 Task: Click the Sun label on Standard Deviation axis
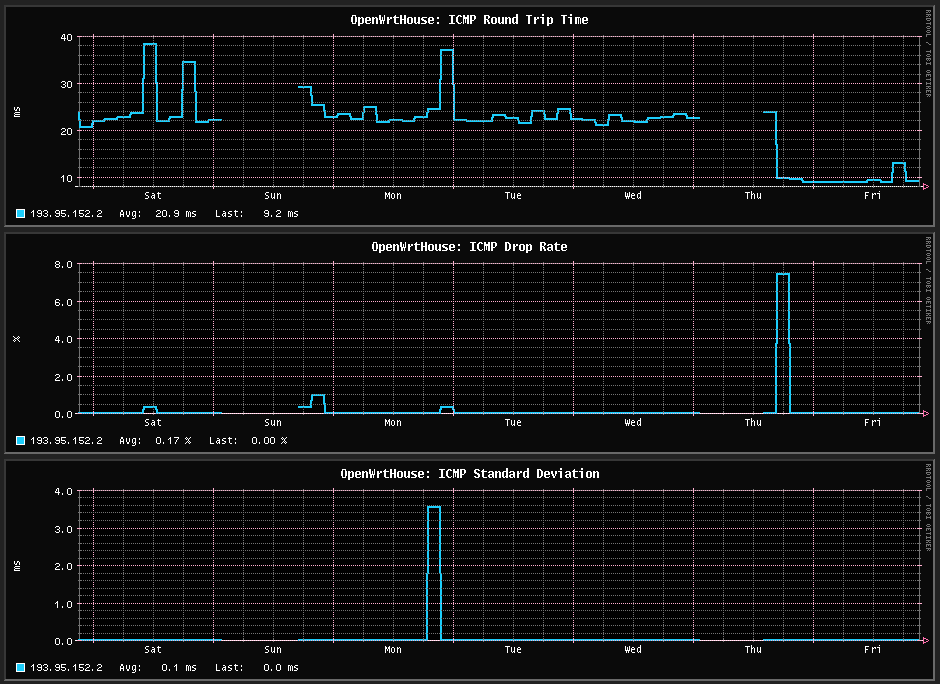coord(273,650)
